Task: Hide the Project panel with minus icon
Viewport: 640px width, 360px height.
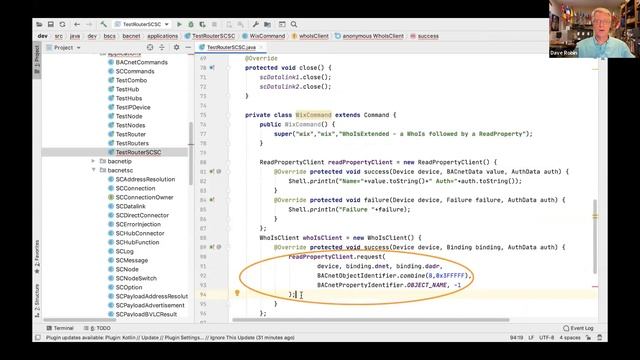Action: pyautogui.click(x=188, y=48)
